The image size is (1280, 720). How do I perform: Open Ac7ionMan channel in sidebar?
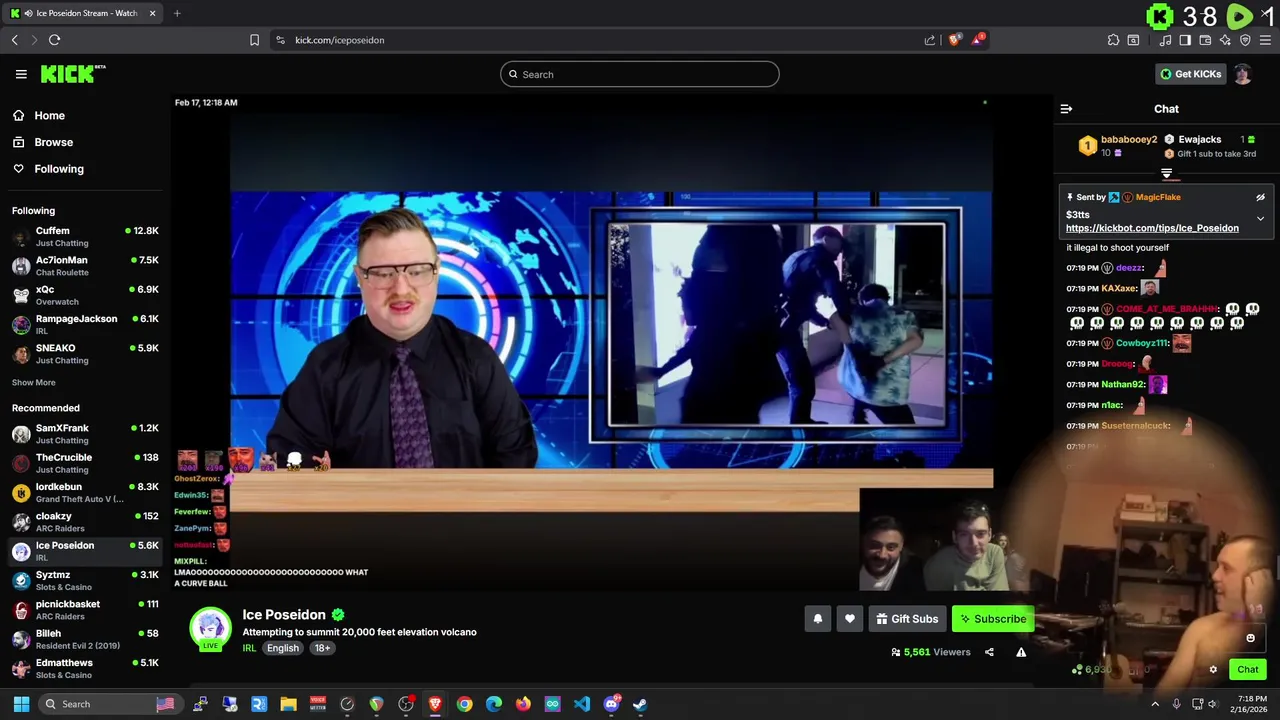[x=85, y=266]
